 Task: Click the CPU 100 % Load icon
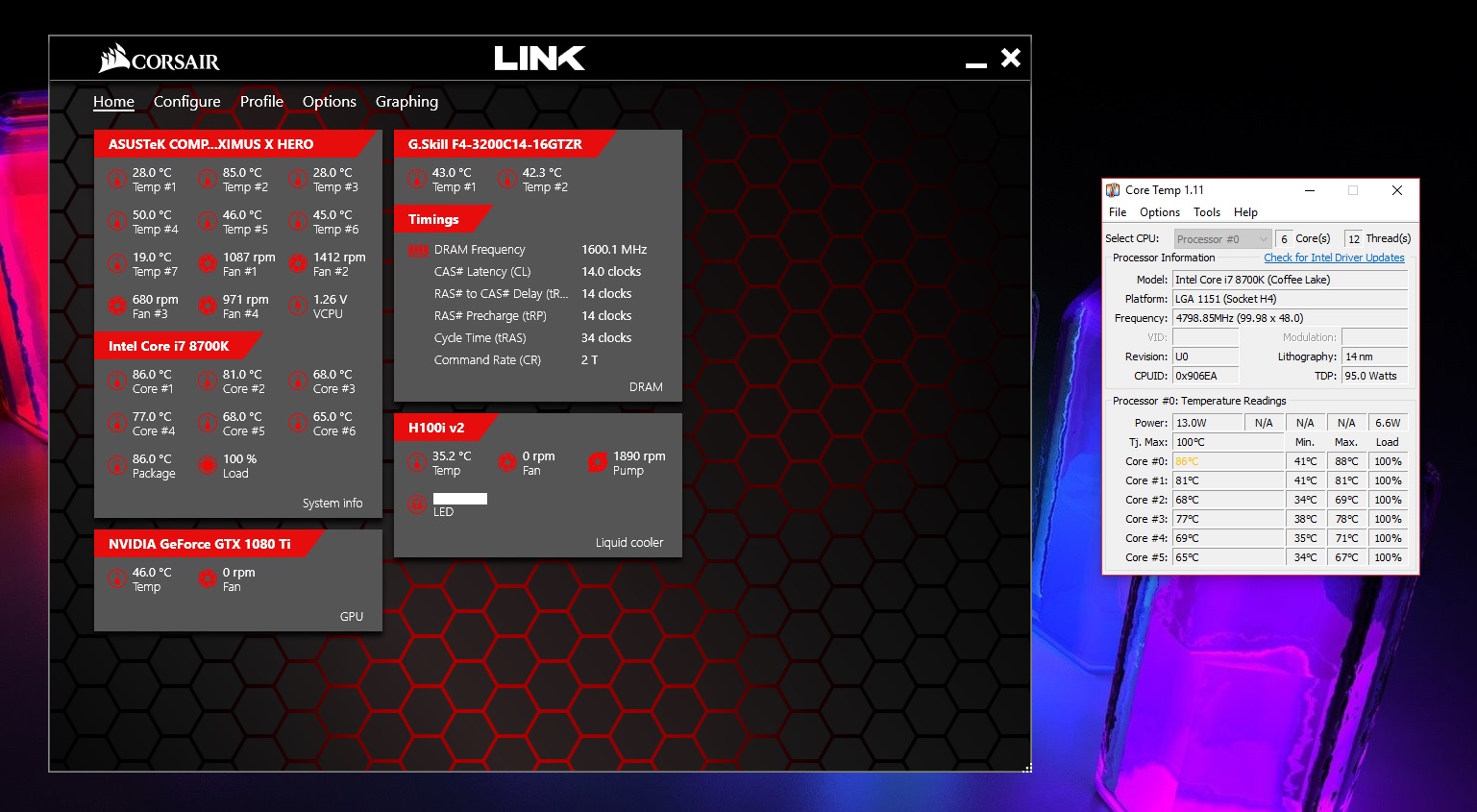(x=208, y=466)
